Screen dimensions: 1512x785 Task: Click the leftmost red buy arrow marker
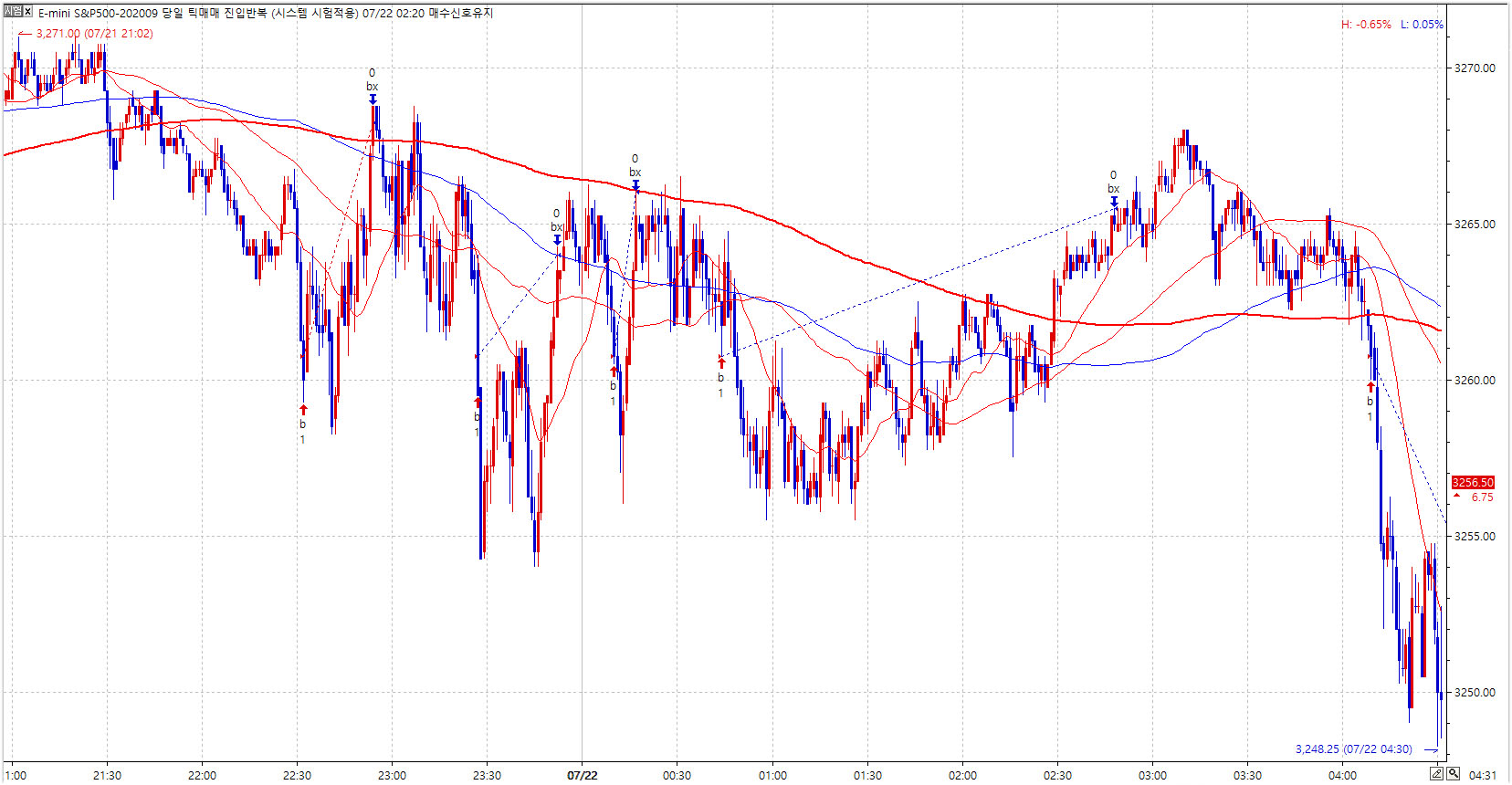click(x=303, y=410)
